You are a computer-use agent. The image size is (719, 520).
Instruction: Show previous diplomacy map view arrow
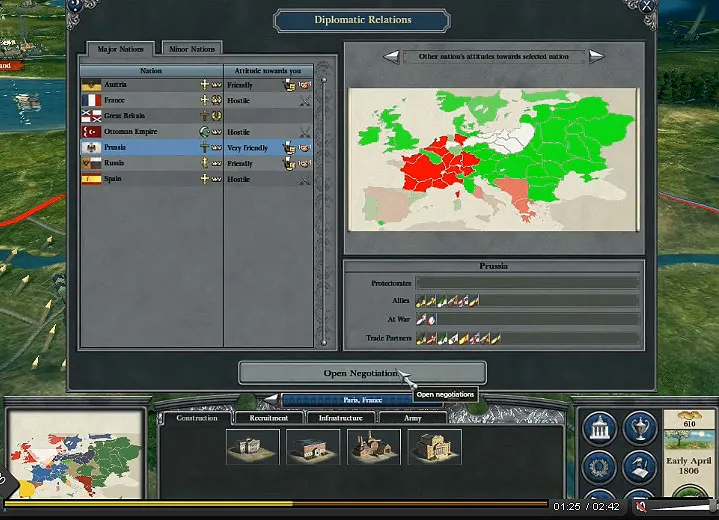tap(392, 57)
